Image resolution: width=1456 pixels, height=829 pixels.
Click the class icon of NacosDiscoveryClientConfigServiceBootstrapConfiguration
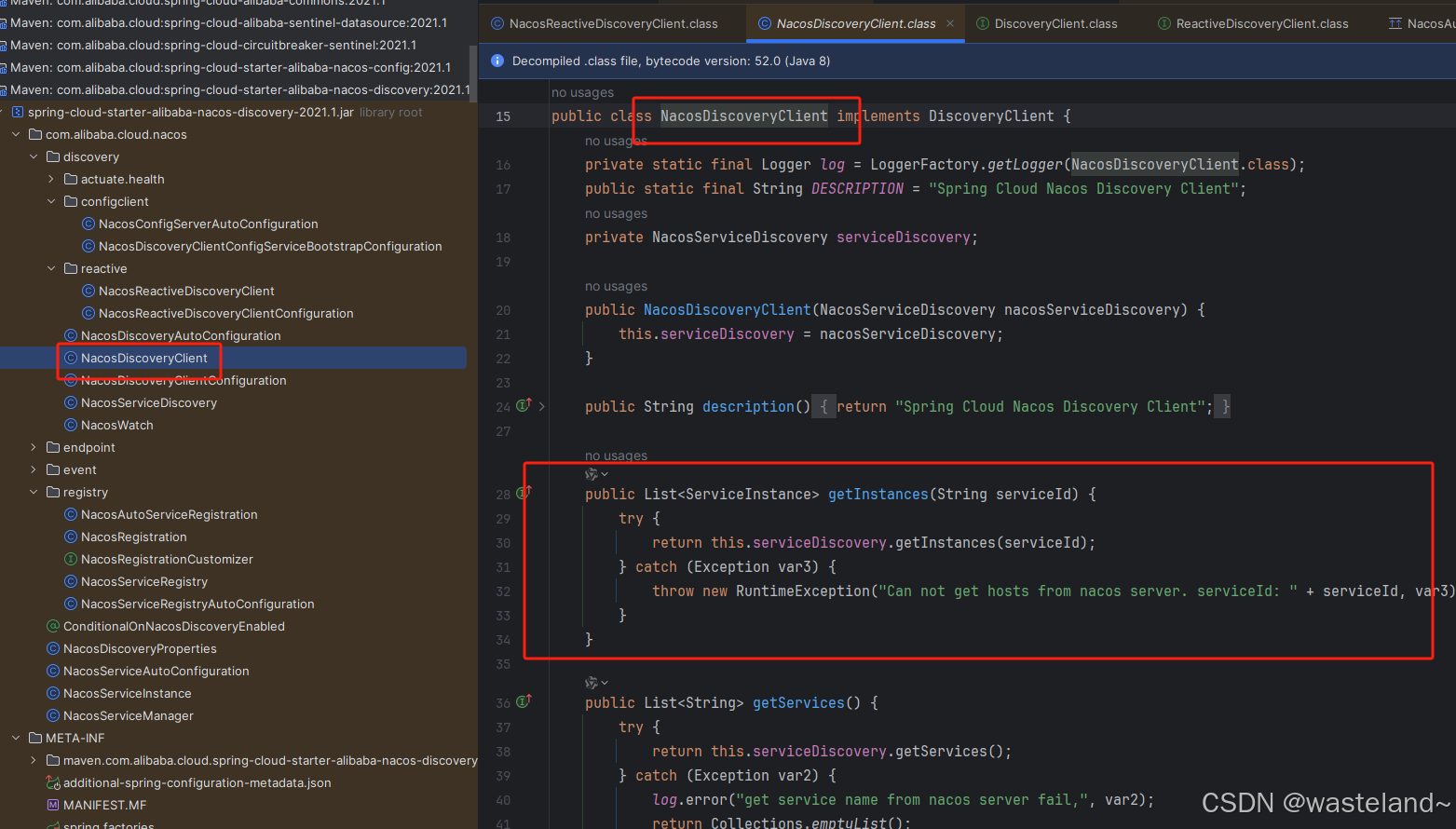pos(88,246)
